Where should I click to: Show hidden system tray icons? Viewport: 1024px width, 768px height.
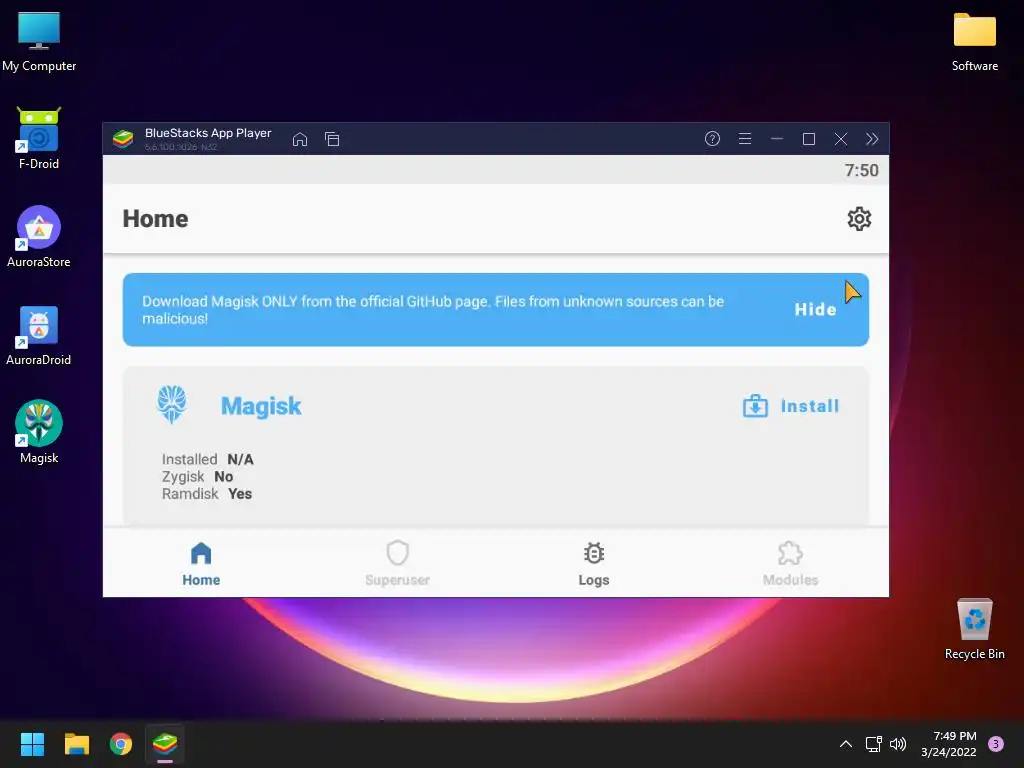pyautogui.click(x=845, y=744)
